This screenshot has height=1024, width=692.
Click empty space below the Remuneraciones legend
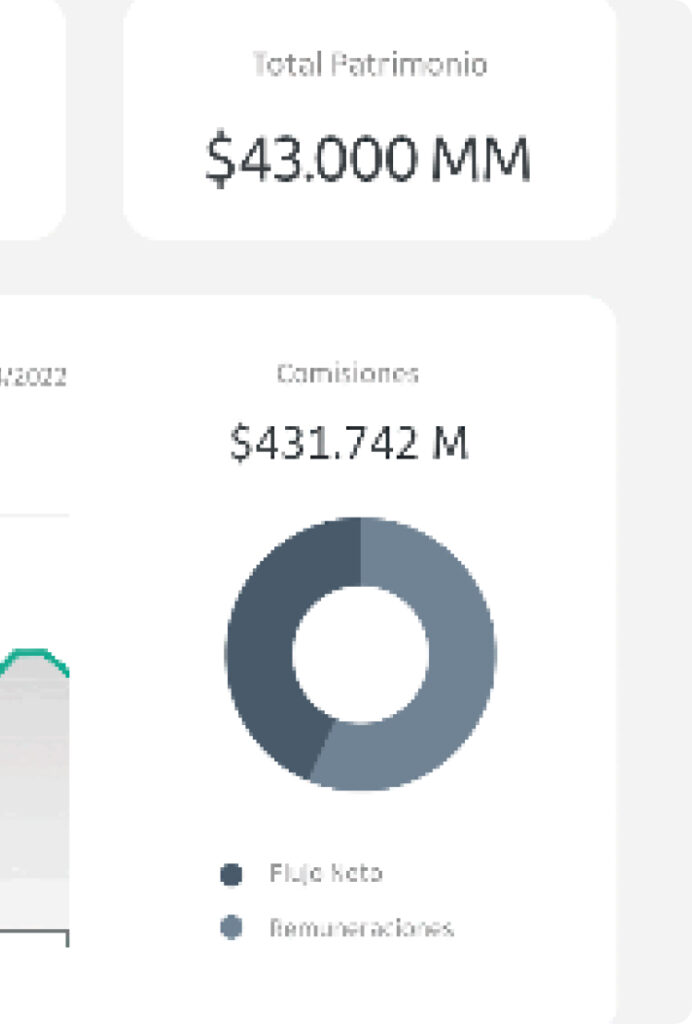click(360, 985)
